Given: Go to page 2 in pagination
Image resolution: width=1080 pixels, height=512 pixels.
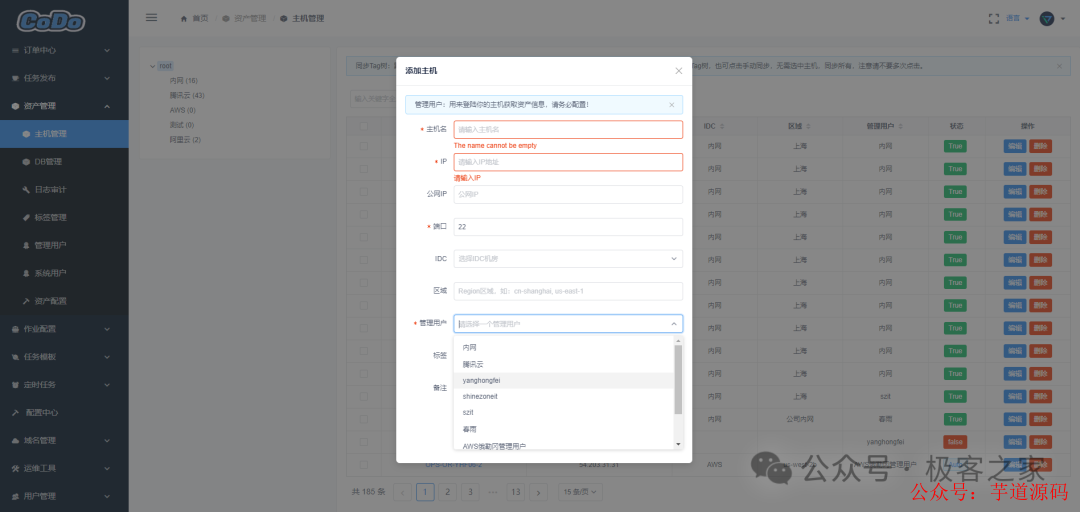Looking at the screenshot, I should tap(448, 492).
